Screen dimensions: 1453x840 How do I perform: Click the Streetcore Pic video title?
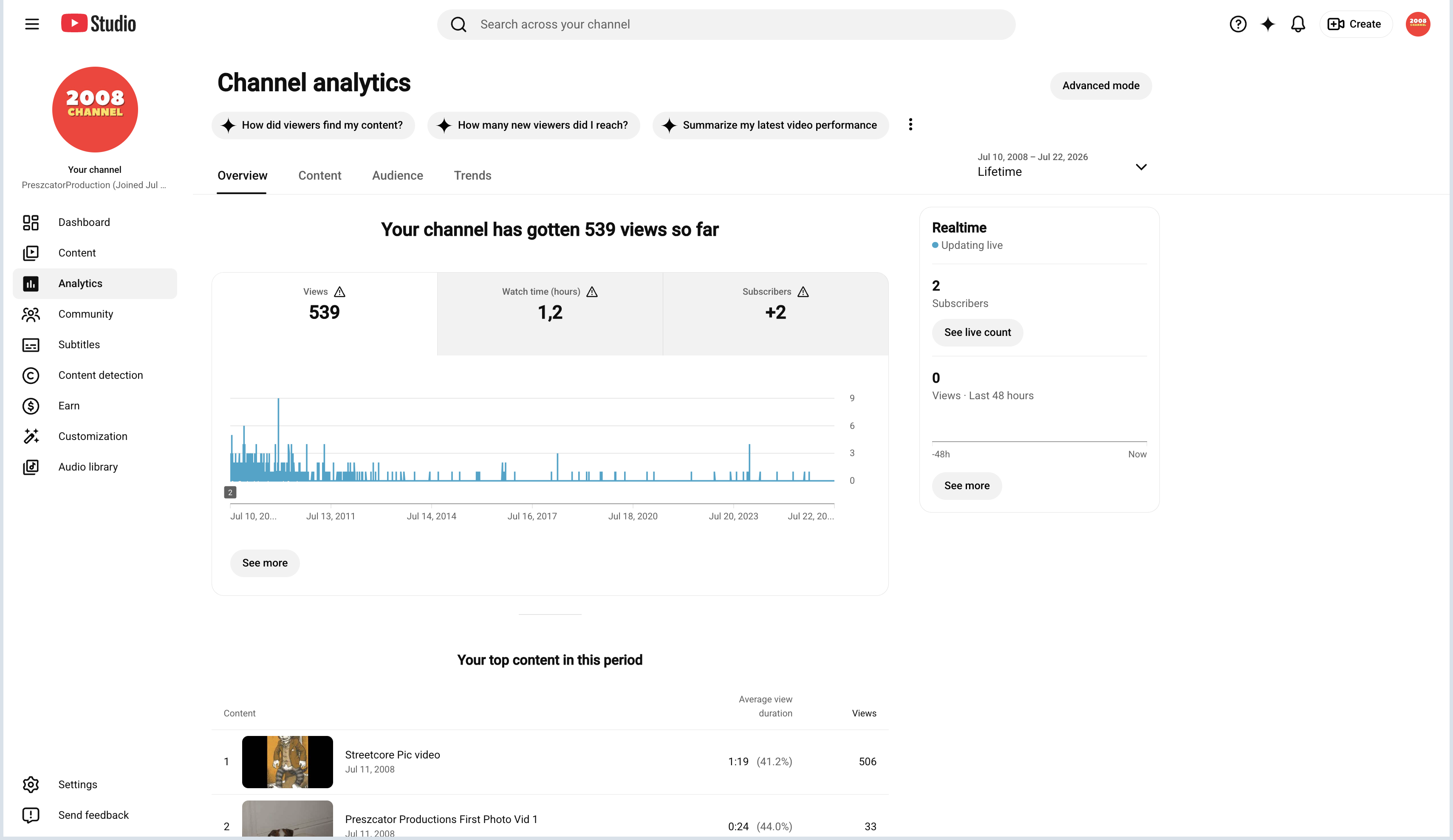coord(392,755)
